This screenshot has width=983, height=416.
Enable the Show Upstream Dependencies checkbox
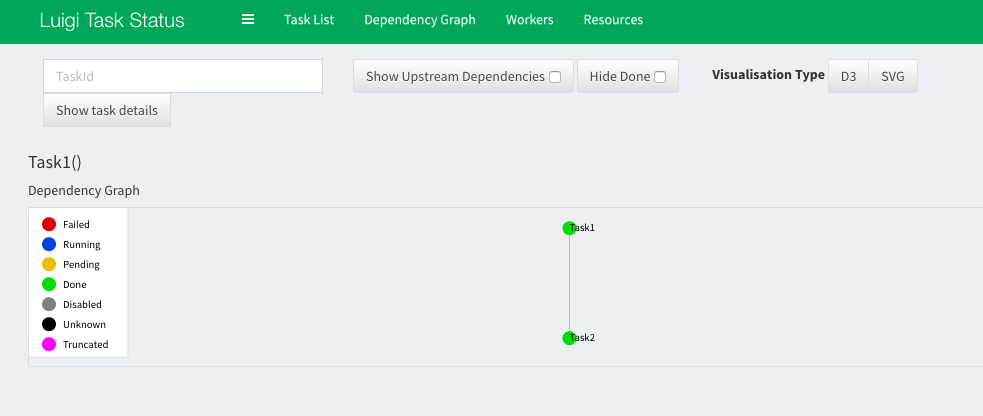click(x=555, y=77)
